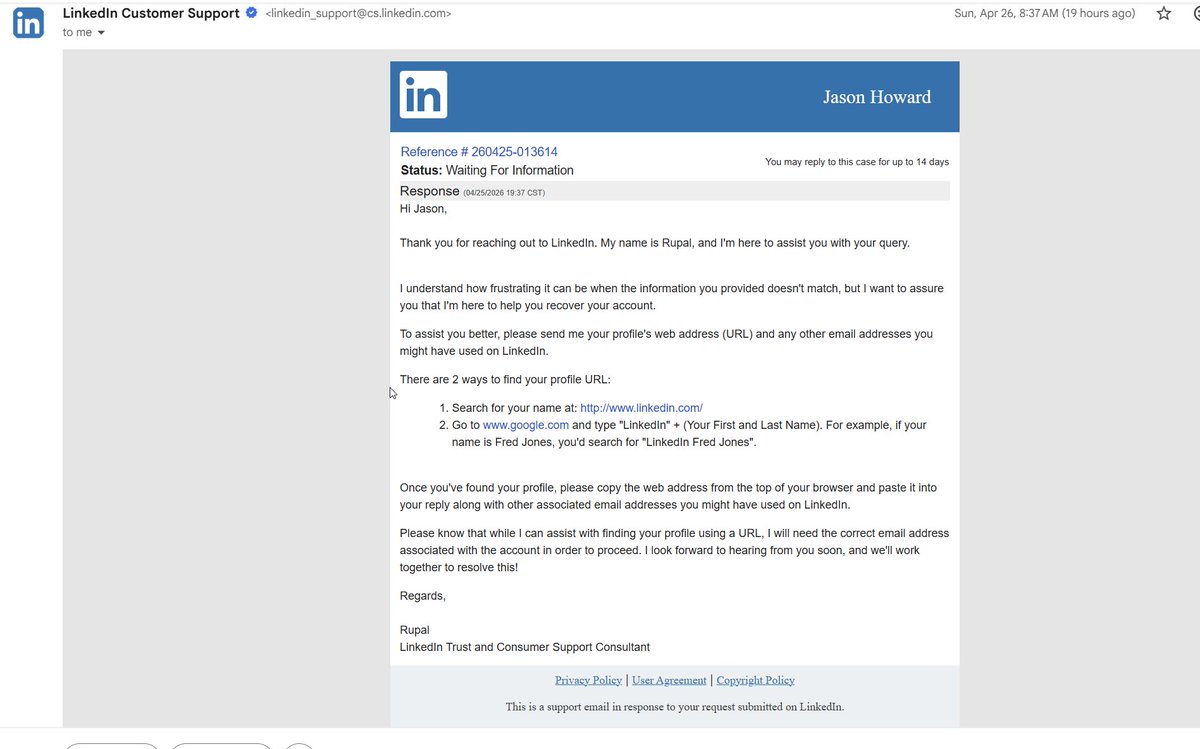1200x749 pixels.
Task: Click the LinkedIn sender avatar icon
Action: (x=27, y=22)
